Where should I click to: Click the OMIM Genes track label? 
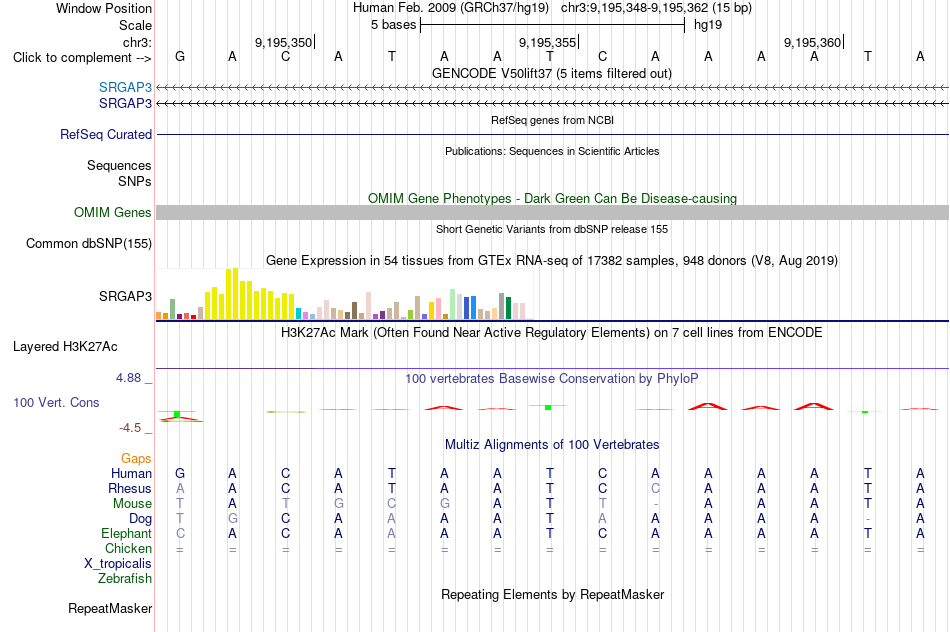[113, 213]
